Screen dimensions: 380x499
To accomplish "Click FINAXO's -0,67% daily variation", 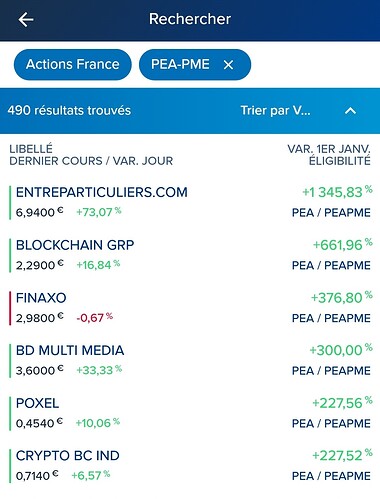I will tap(95, 317).
